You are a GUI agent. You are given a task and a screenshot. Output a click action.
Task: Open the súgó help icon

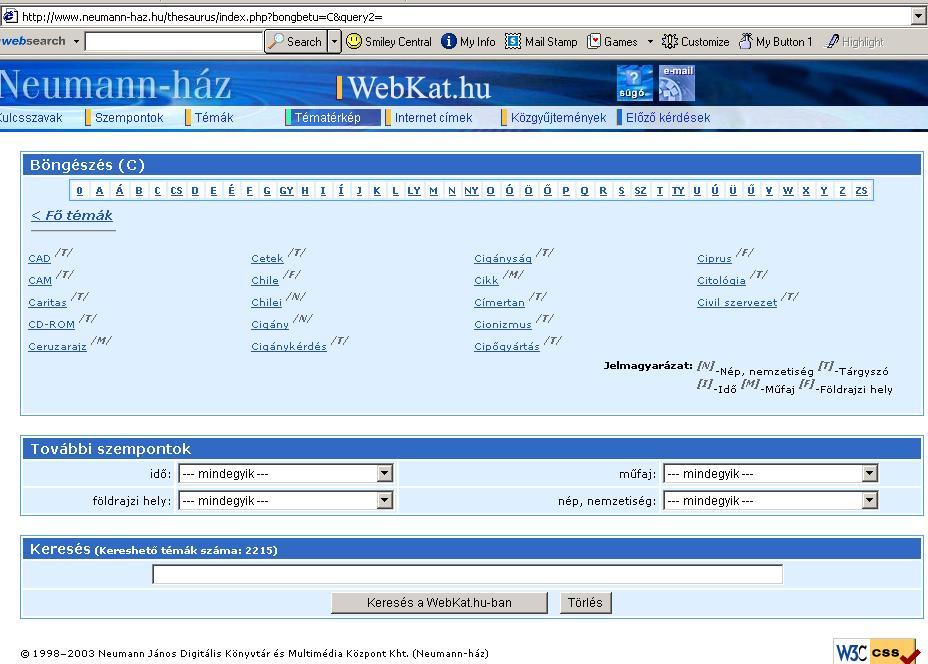click(634, 83)
